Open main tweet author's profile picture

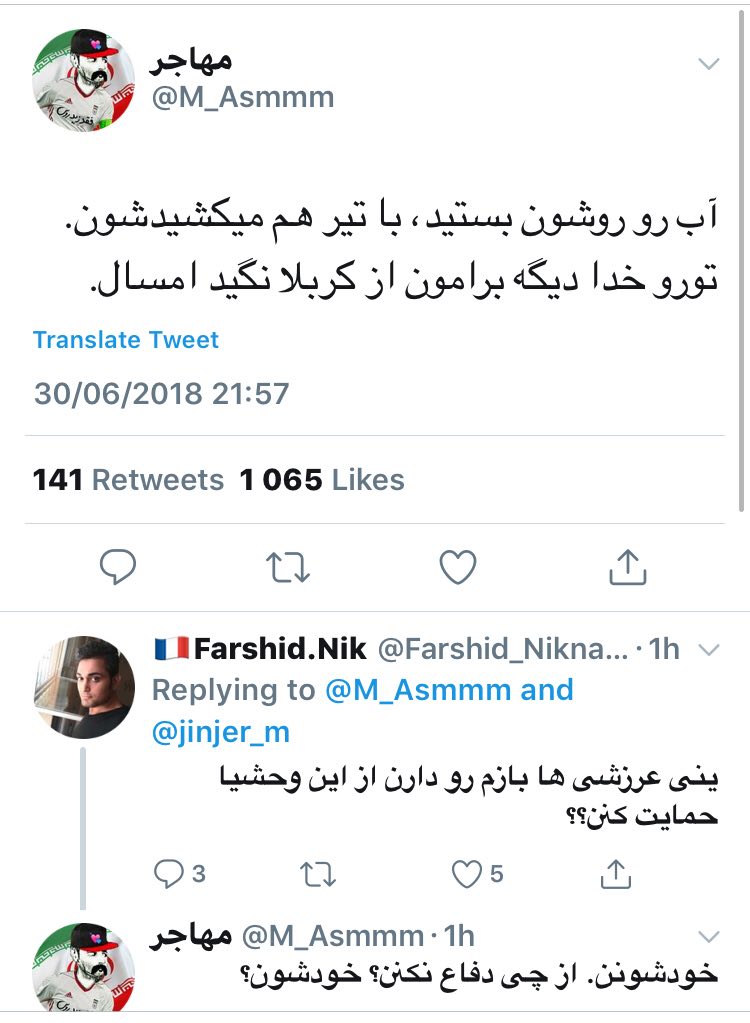pos(84,79)
